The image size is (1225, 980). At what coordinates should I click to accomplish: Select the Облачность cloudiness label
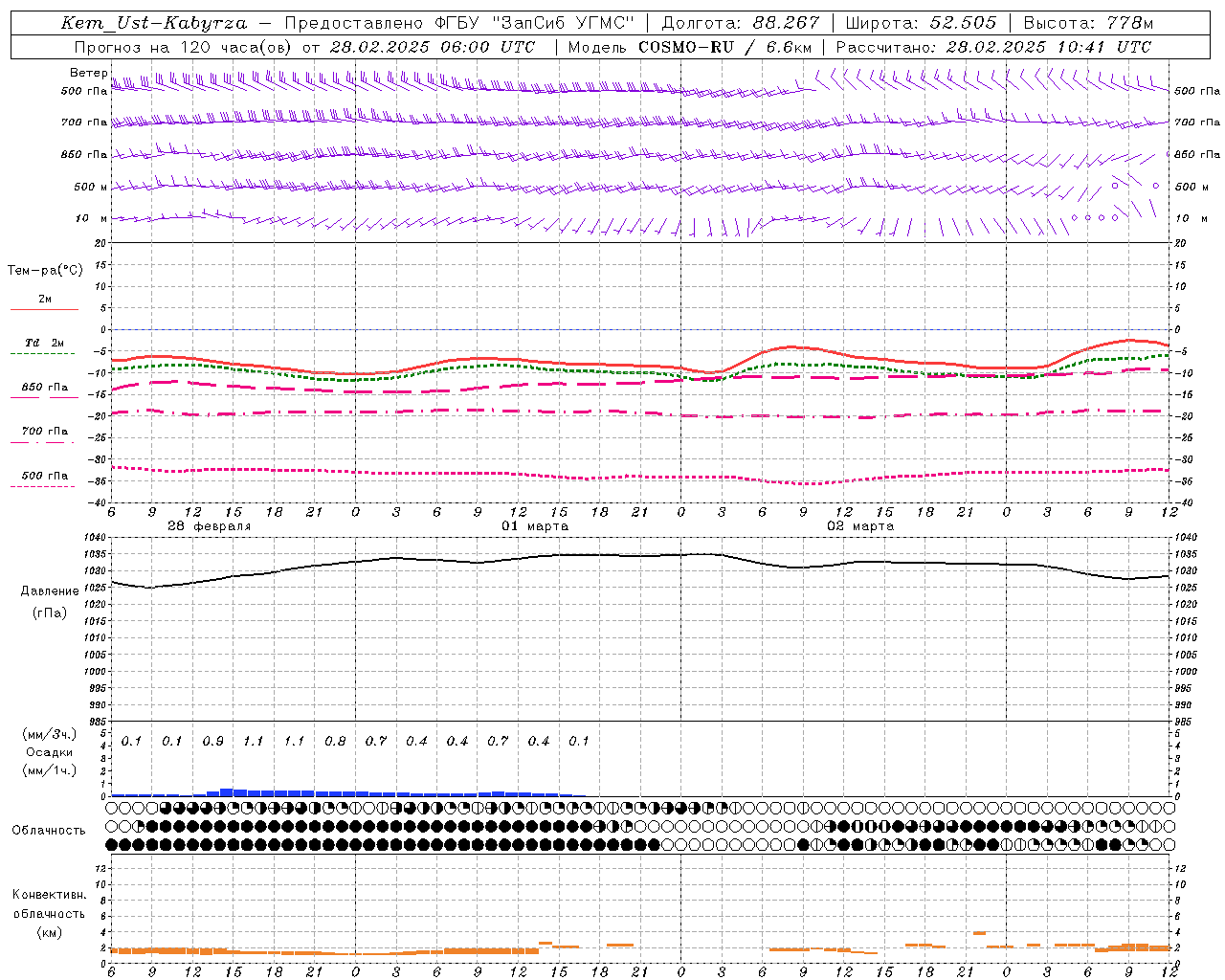(49, 831)
